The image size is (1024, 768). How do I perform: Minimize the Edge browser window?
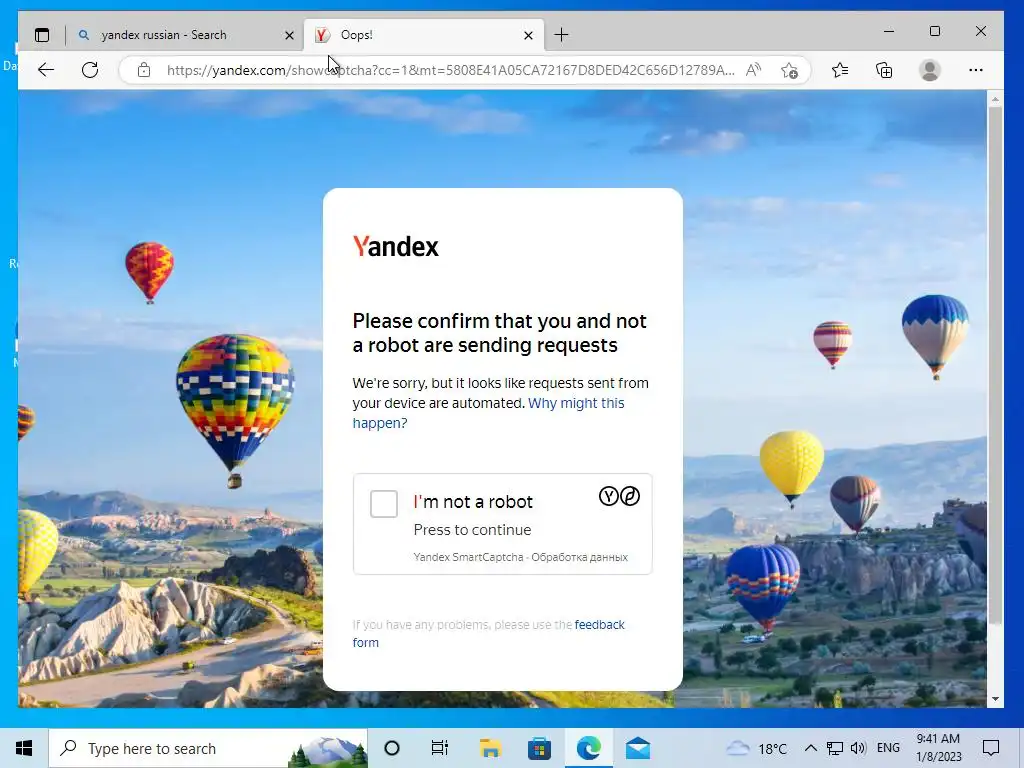click(x=889, y=31)
